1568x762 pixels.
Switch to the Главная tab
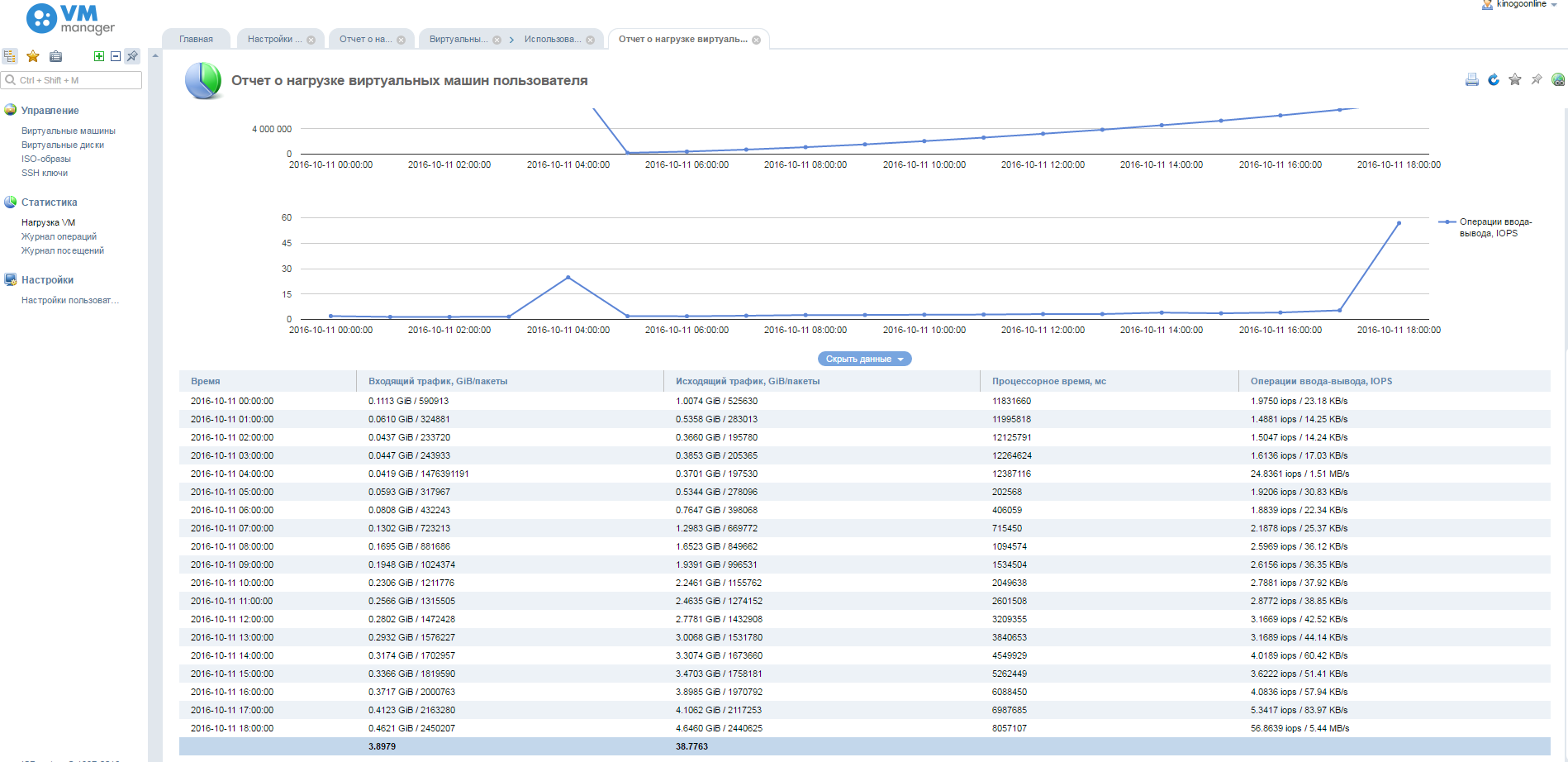196,39
